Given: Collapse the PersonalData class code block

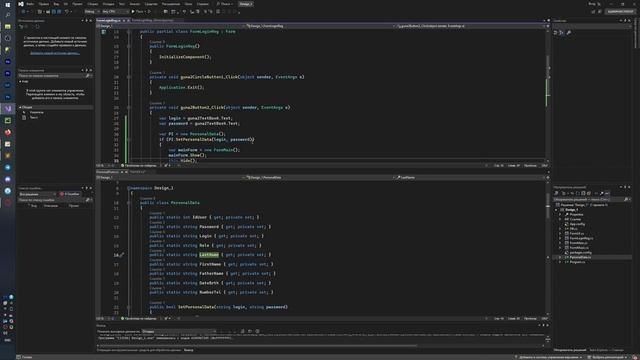Looking at the screenshot, I should tap(129, 203).
